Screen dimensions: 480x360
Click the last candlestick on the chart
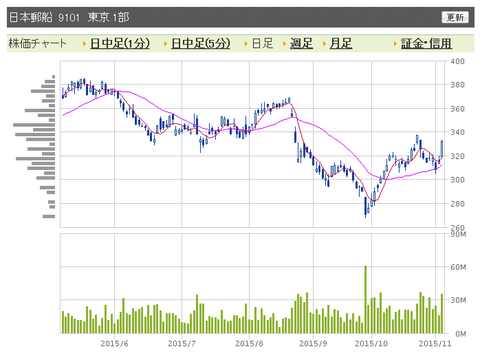click(x=442, y=148)
